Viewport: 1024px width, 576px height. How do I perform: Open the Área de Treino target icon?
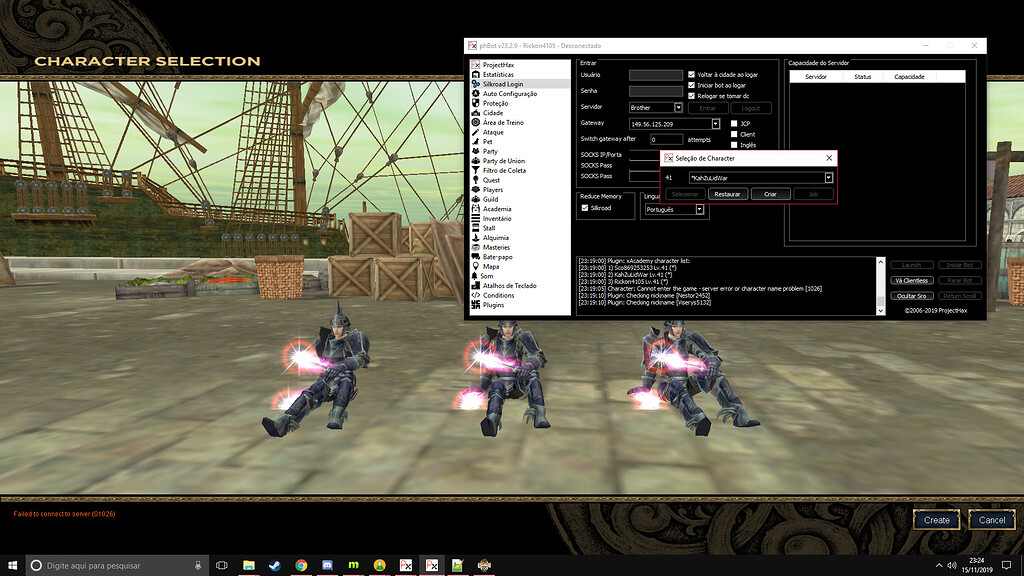pos(475,122)
